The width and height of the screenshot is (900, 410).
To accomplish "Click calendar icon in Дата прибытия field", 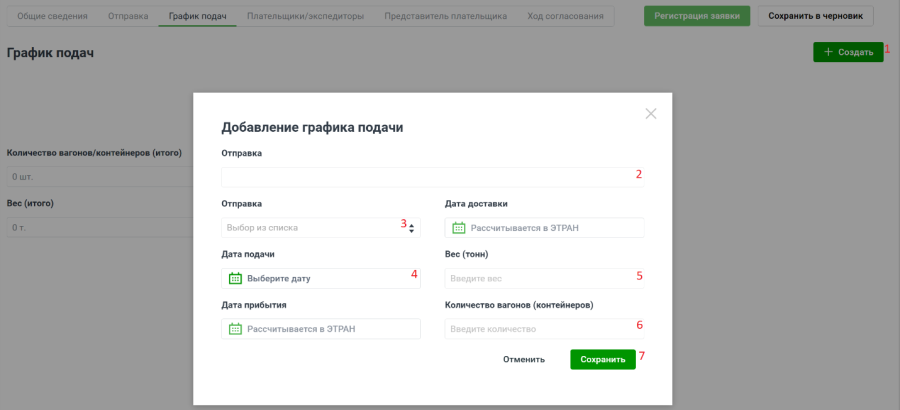I will [x=235, y=328].
